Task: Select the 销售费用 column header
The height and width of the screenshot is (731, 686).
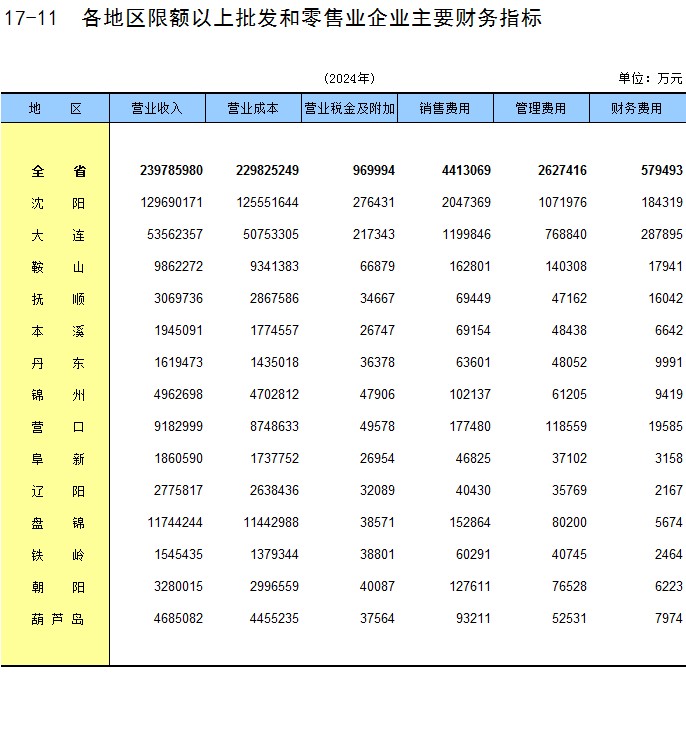Action: [x=445, y=108]
